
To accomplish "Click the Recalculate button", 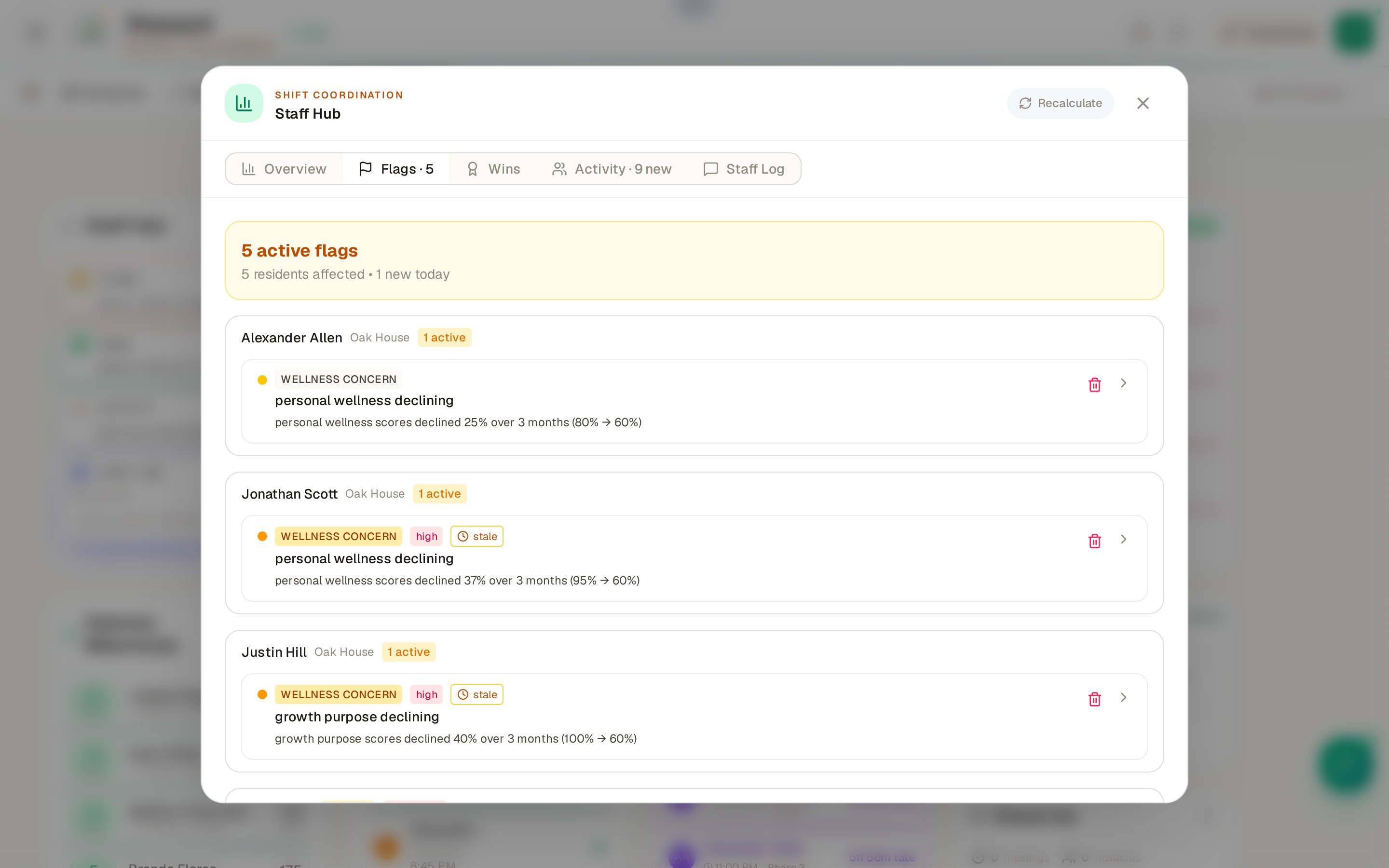I will tap(1060, 103).
